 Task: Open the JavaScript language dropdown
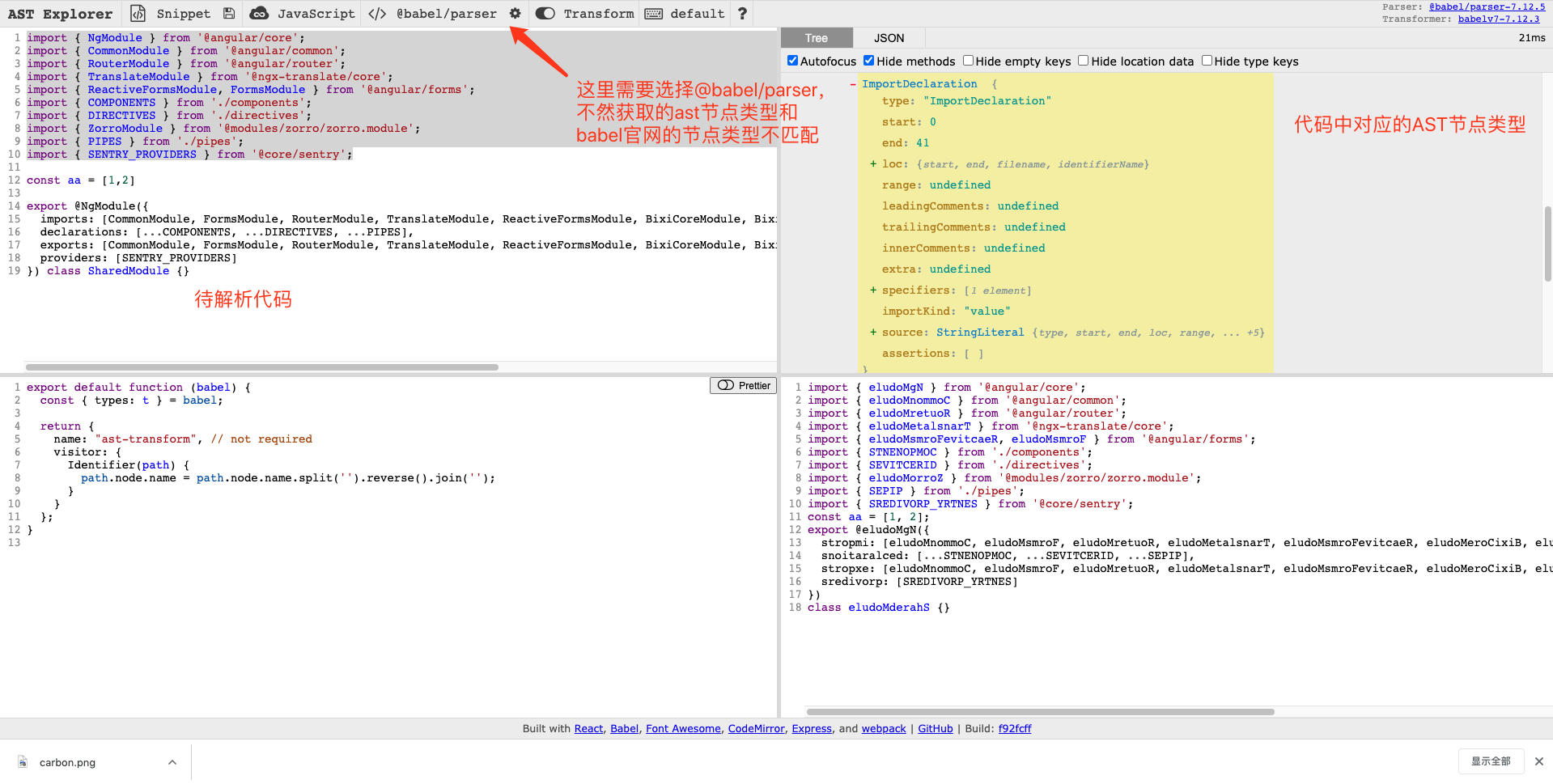[x=316, y=14]
